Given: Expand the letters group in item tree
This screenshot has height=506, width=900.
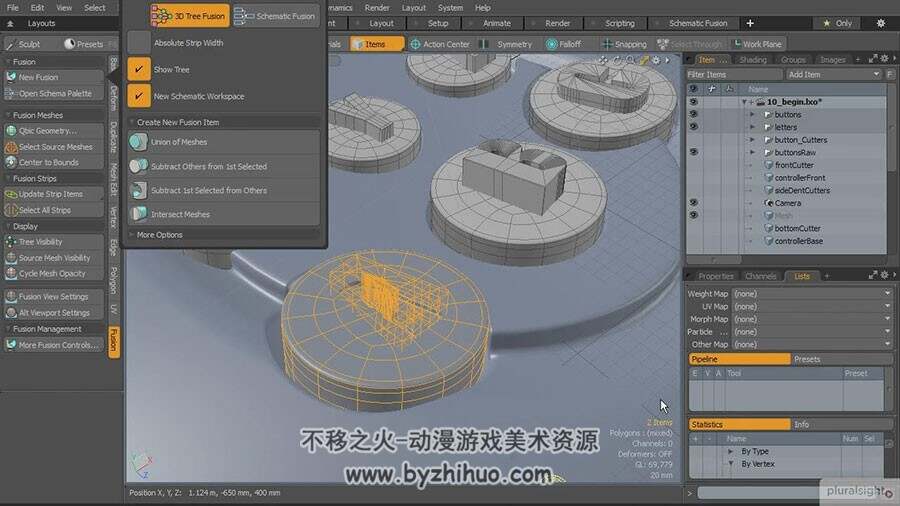Looking at the screenshot, I should click(x=752, y=127).
